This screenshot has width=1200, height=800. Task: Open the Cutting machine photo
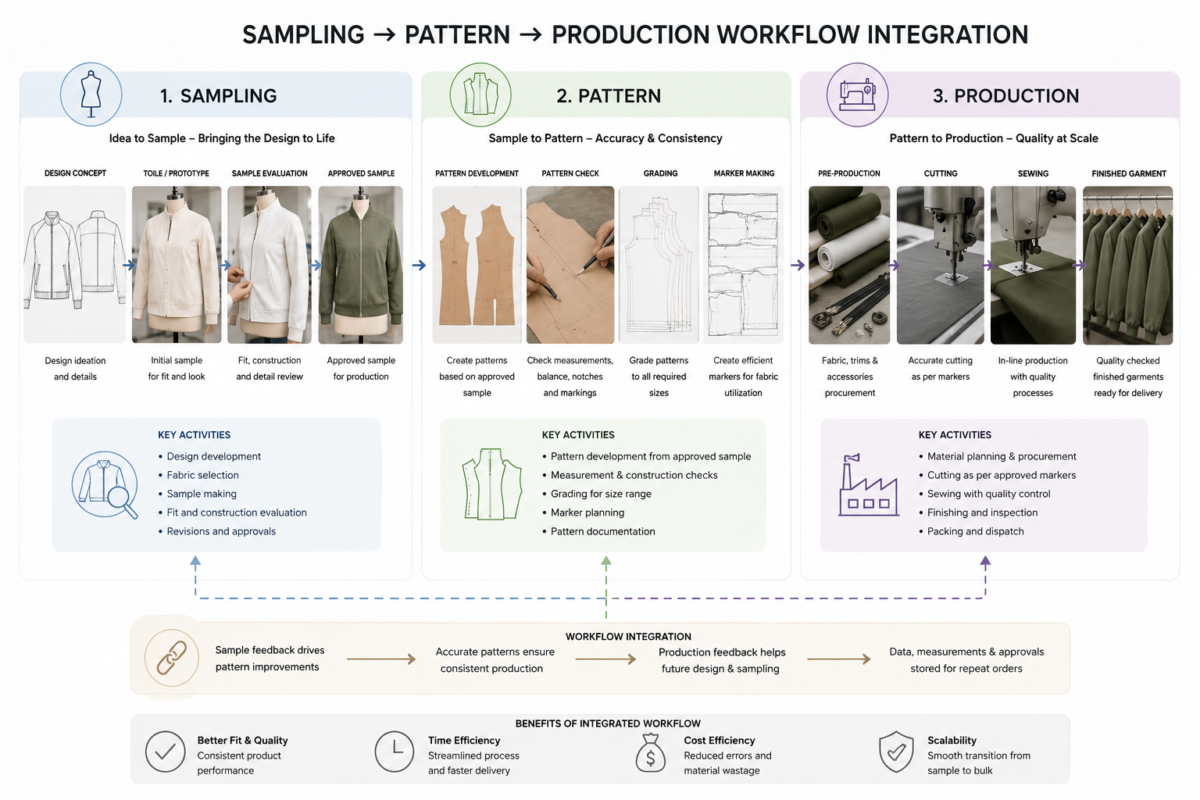tap(940, 265)
